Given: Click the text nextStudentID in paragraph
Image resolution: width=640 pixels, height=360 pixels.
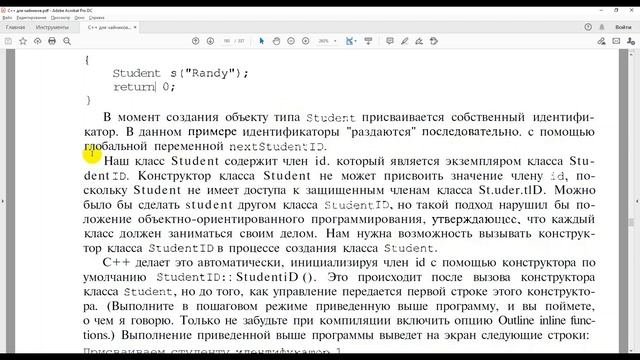Looking at the screenshot, I should point(277,147).
